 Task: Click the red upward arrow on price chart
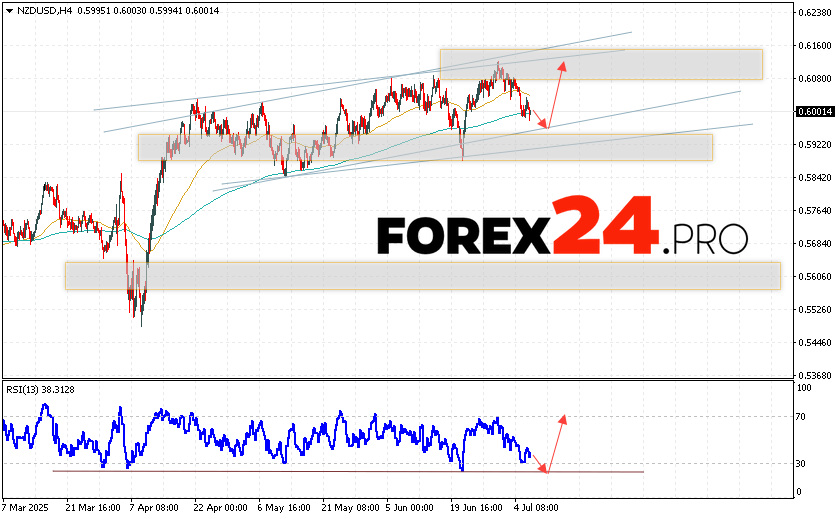556,94
